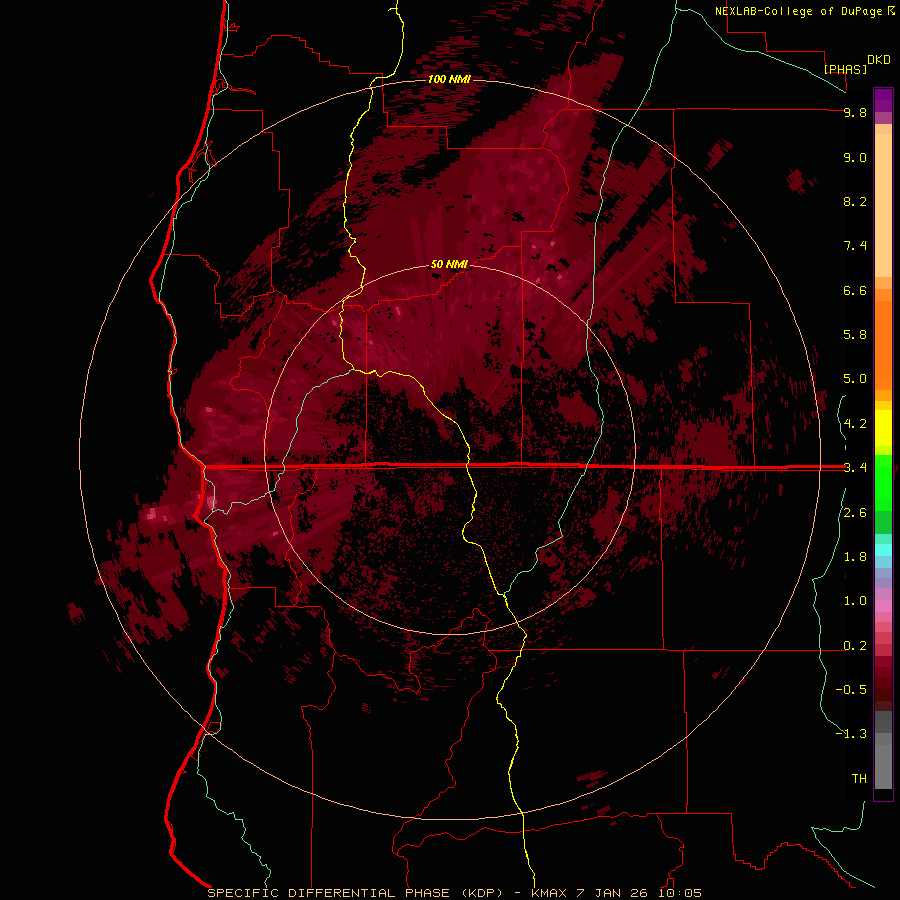Click the 7 JAN 26 date text
This screenshot has height=900, width=900.
pyautogui.click(x=614, y=893)
